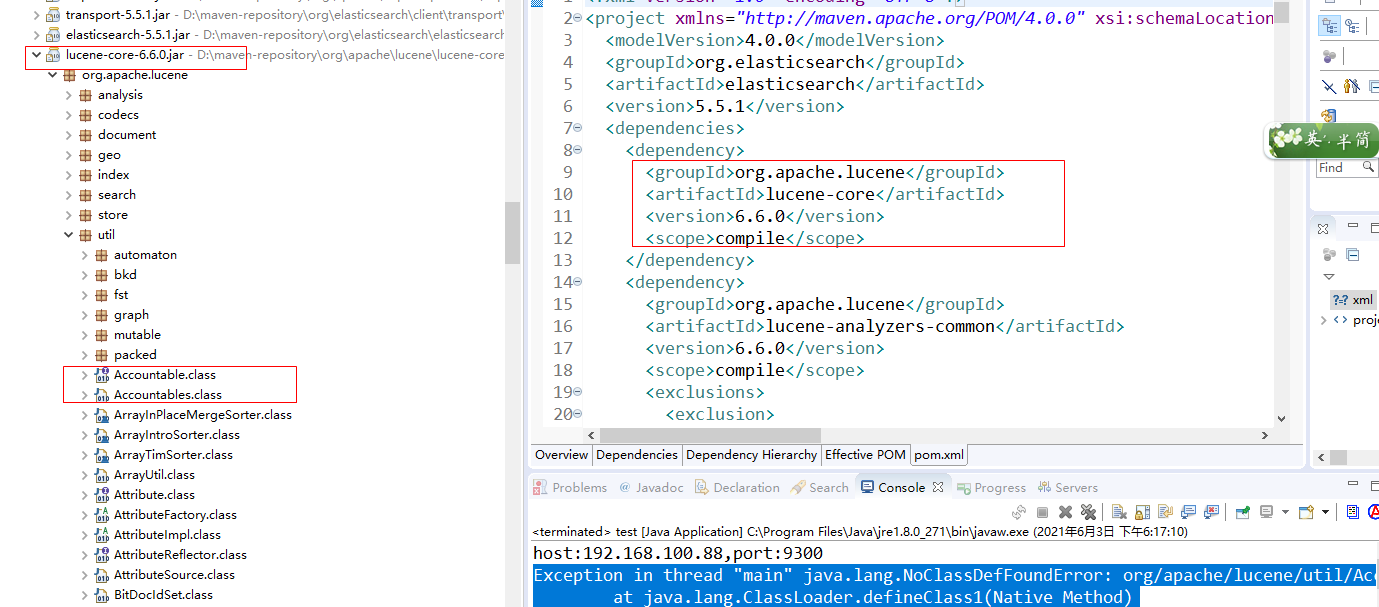Click the 英·半简 input method indicator

(1322, 140)
